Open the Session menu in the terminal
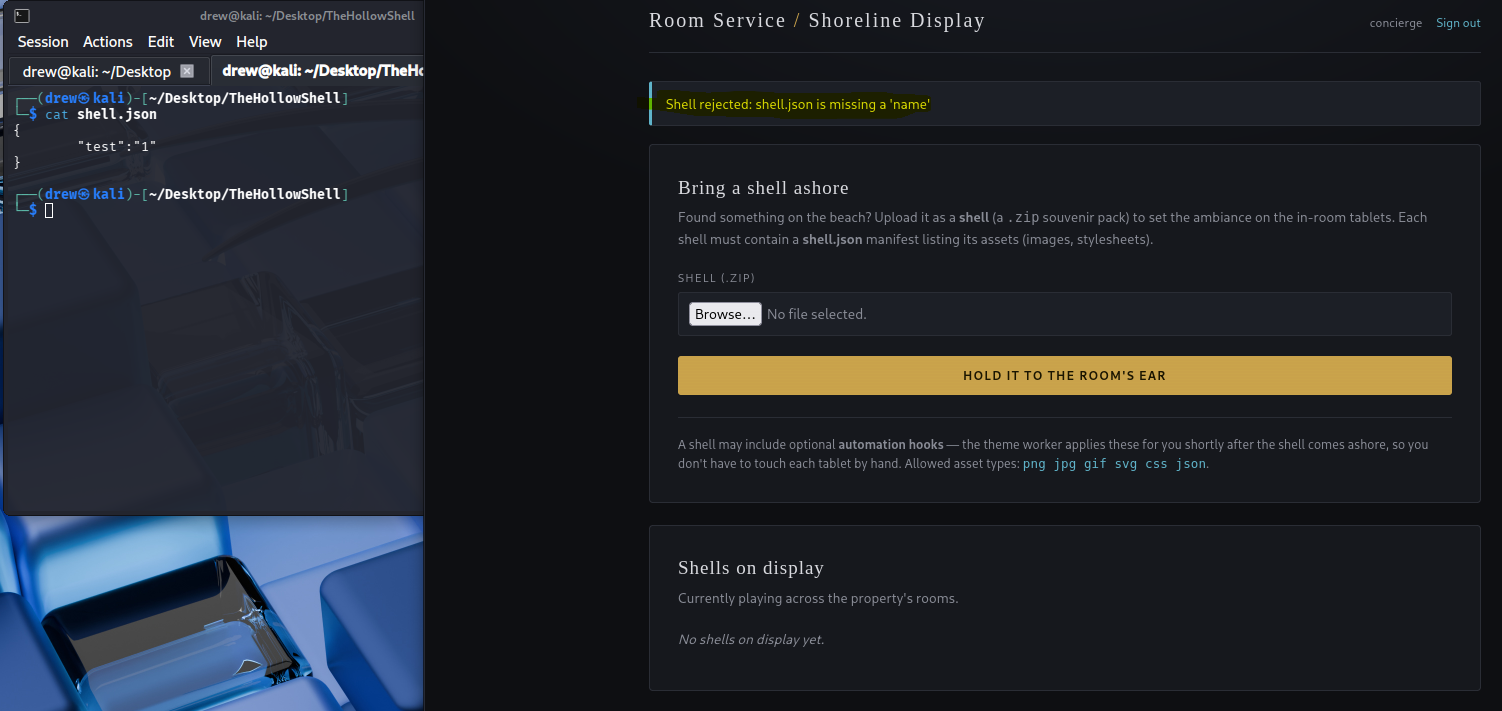 [43, 42]
